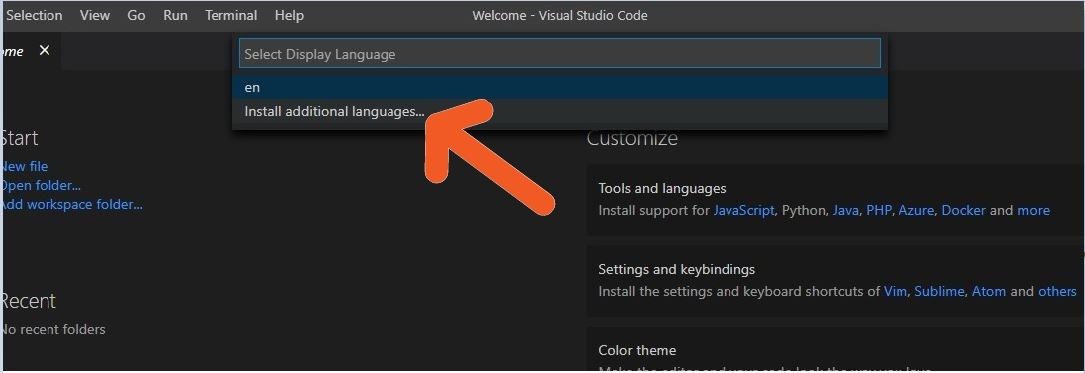Select the 'en' language option
1085x373 pixels.
pyautogui.click(x=560, y=87)
